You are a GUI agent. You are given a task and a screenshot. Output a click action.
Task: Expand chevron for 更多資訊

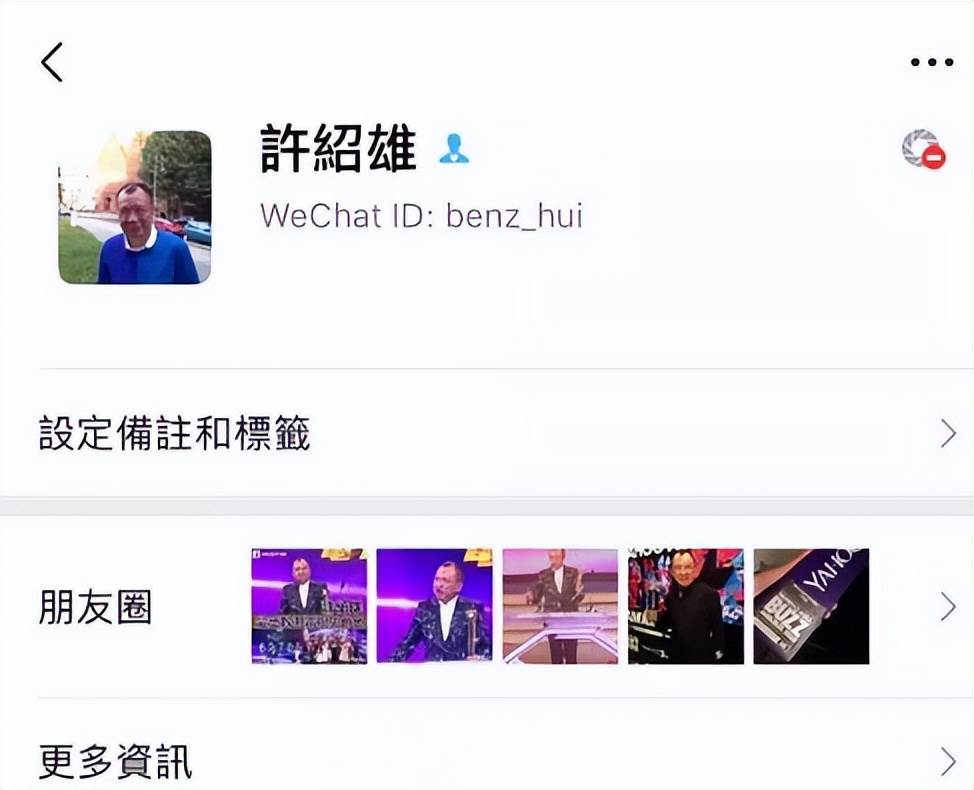click(949, 761)
